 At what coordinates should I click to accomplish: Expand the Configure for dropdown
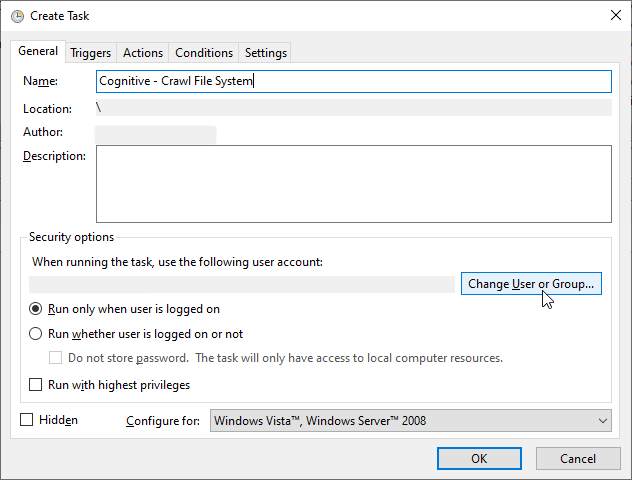tap(410, 421)
